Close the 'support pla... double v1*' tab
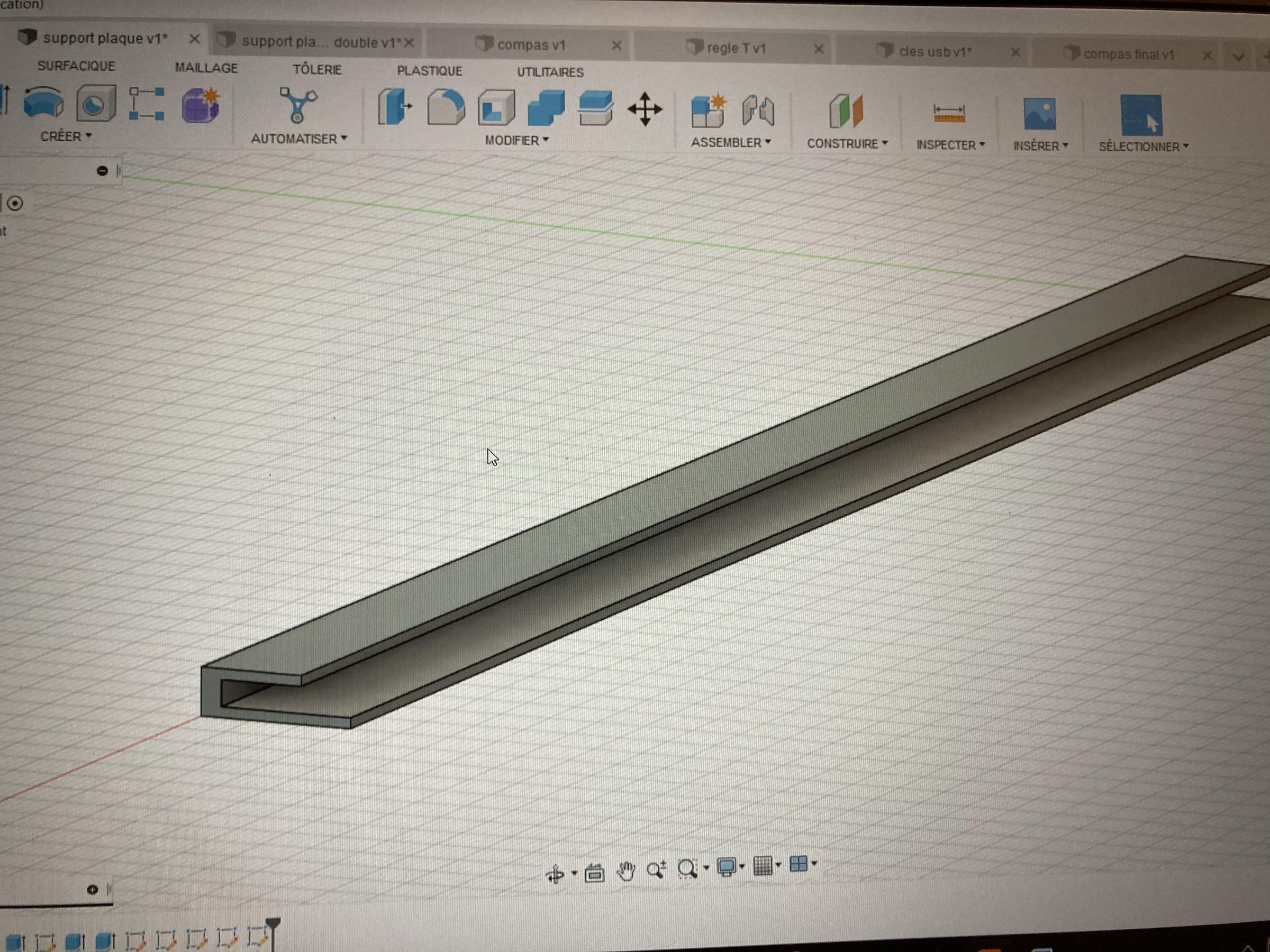This screenshot has width=1270, height=952. click(409, 42)
